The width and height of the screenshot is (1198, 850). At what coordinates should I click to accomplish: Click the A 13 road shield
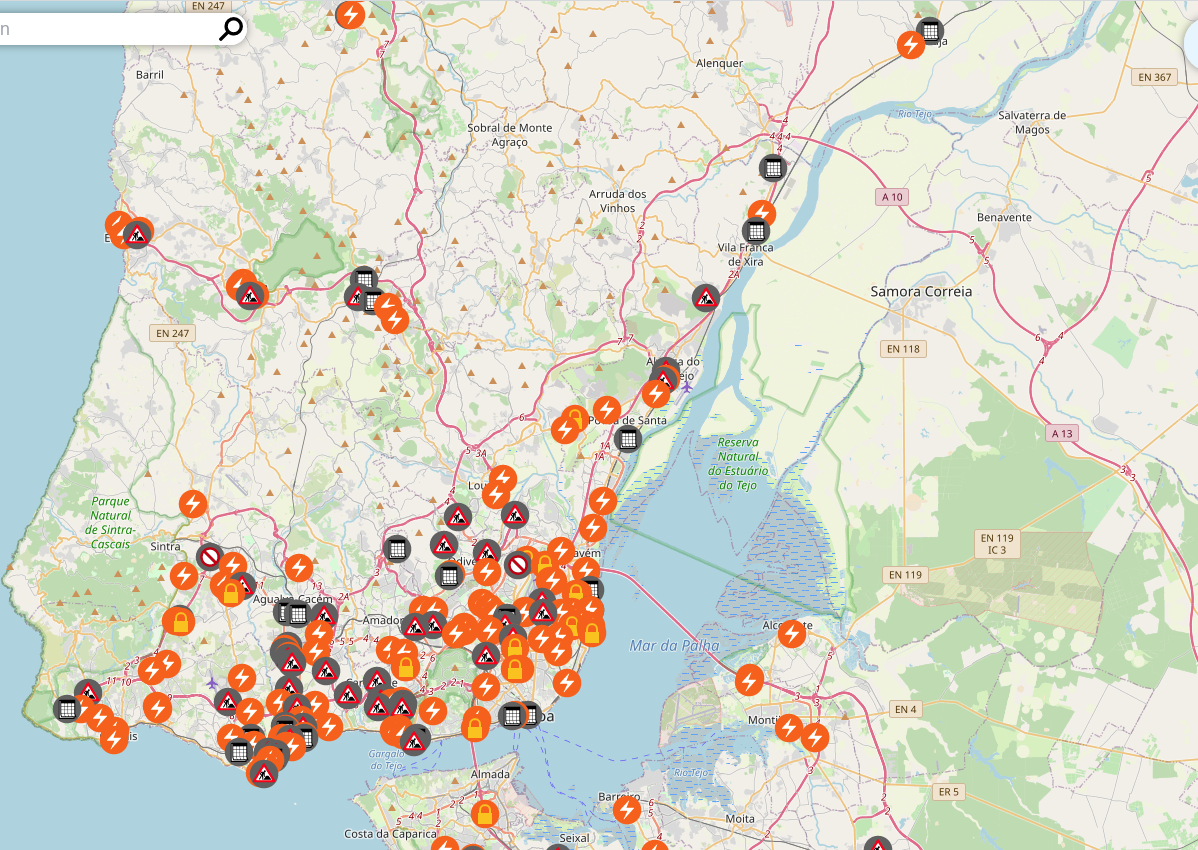(1061, 434)
